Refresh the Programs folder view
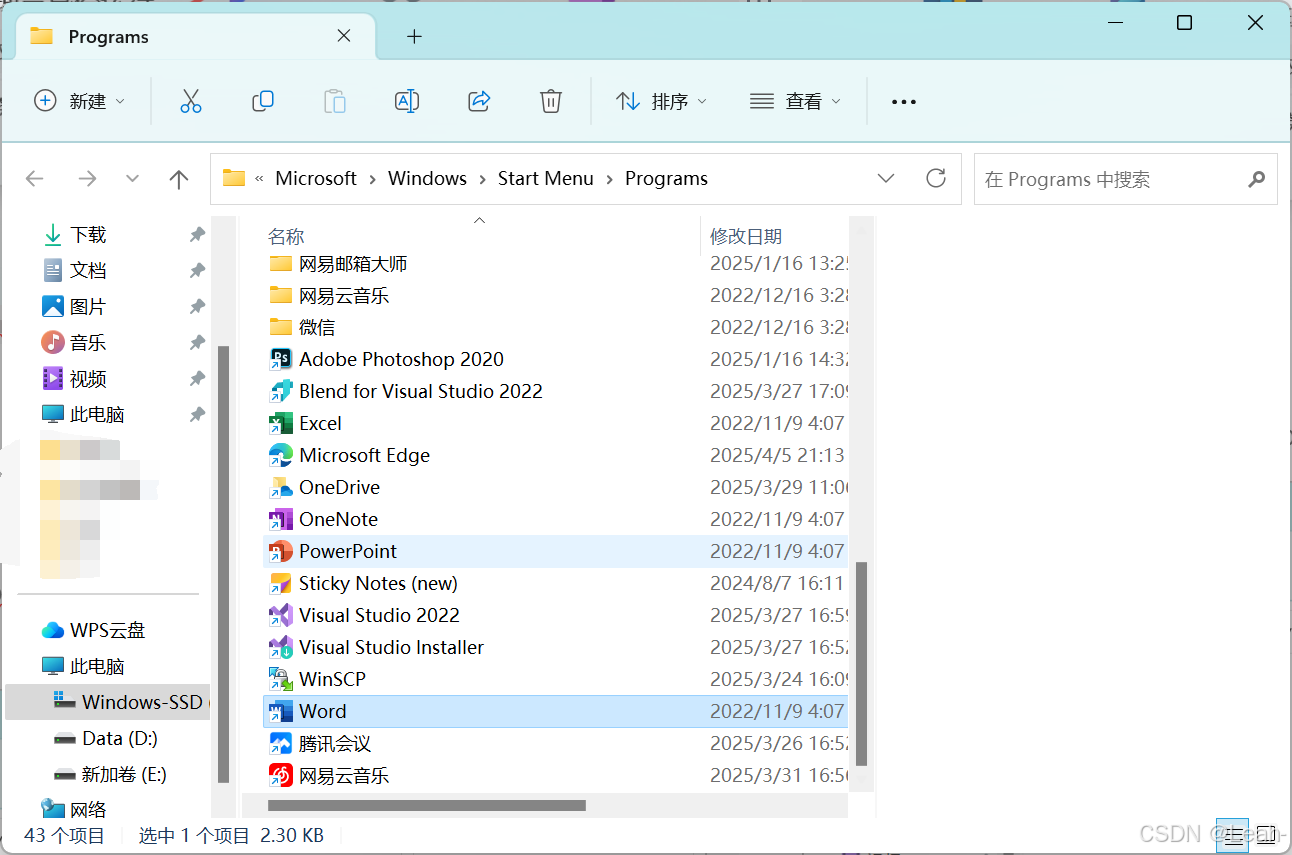 [936, 178]
